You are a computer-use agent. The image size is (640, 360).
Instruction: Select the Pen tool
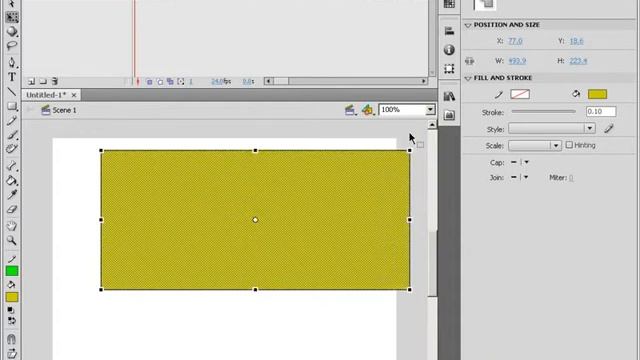[x=12, y=62]
